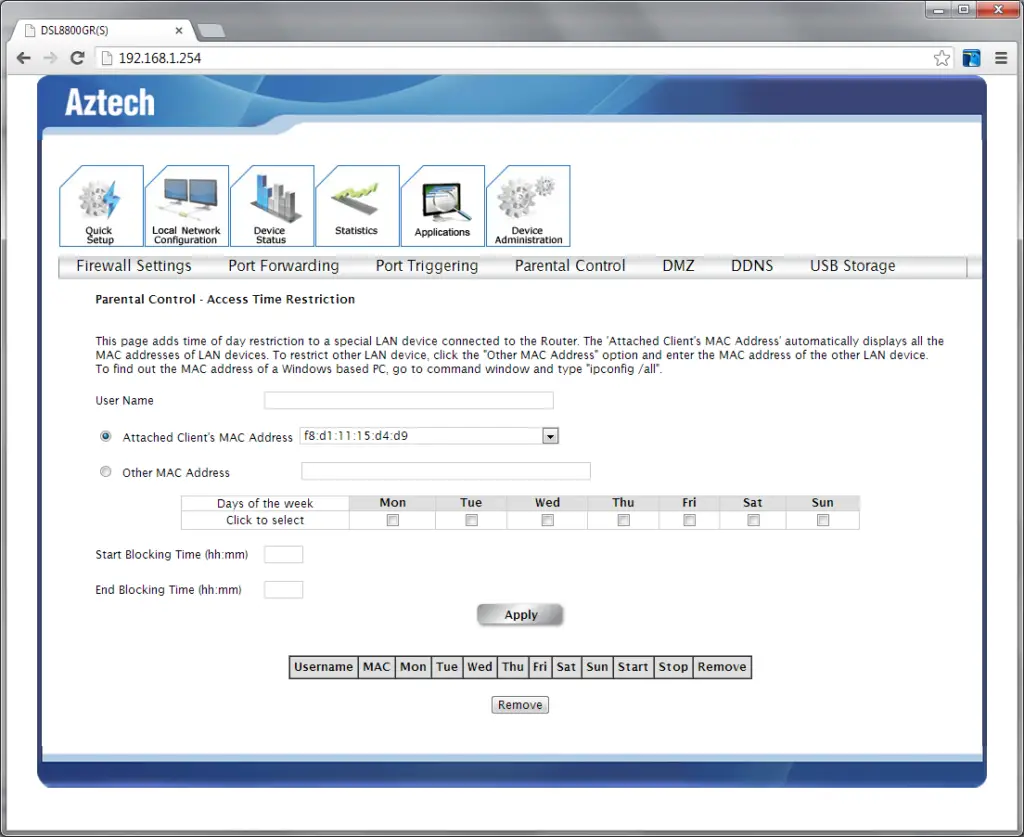Click the browser Forward arrow
1024x837 pixels.
[x=50, y=58]
